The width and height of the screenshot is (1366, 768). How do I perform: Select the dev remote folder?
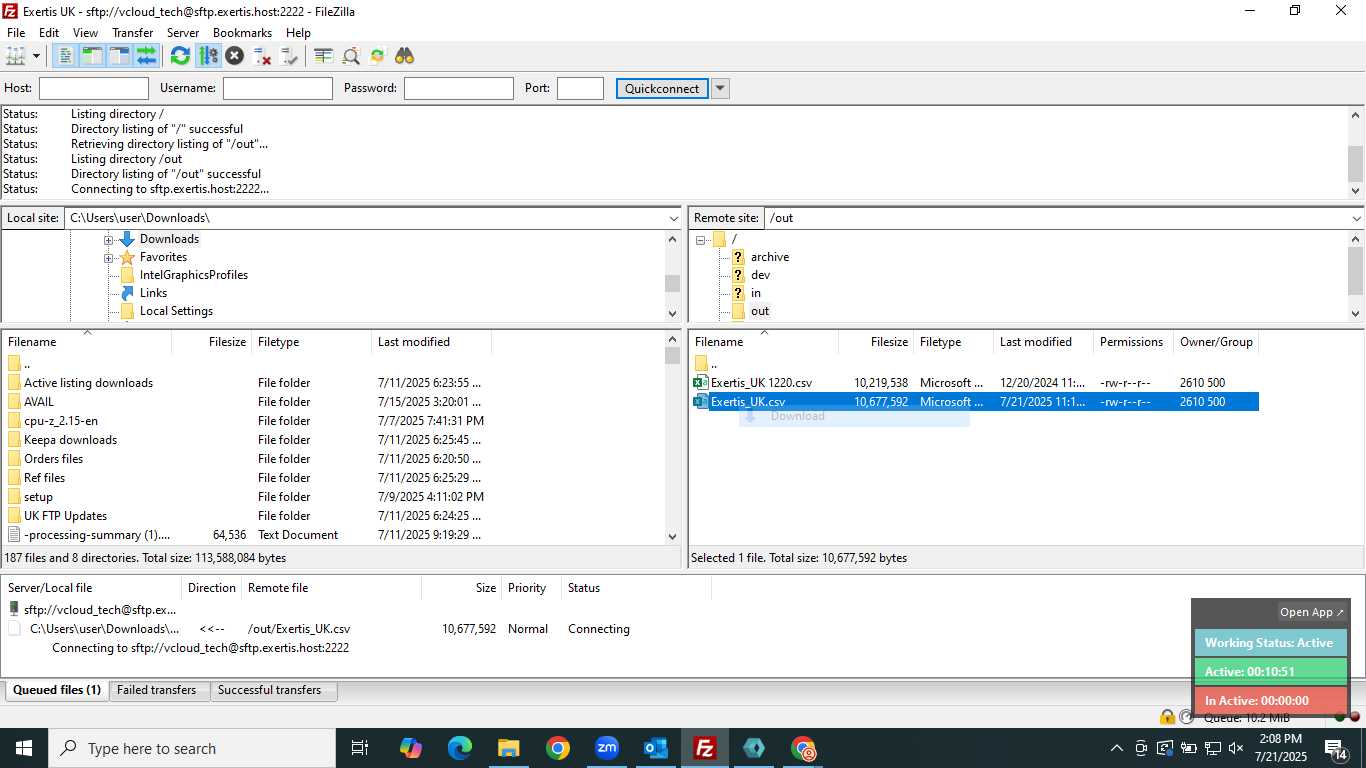(x=760, y=275)
